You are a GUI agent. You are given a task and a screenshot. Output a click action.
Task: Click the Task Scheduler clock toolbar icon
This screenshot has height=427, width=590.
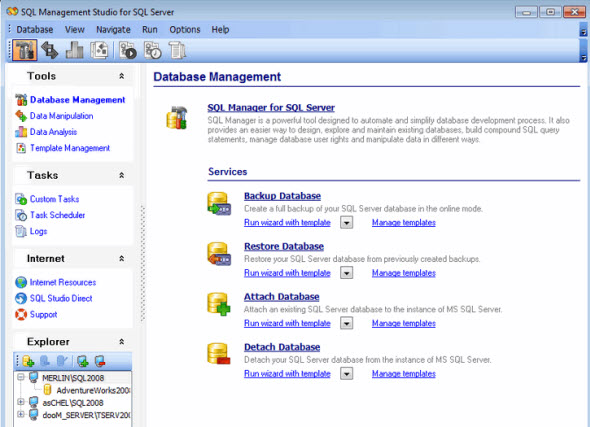pyautogui.click(x=153, y=50)
